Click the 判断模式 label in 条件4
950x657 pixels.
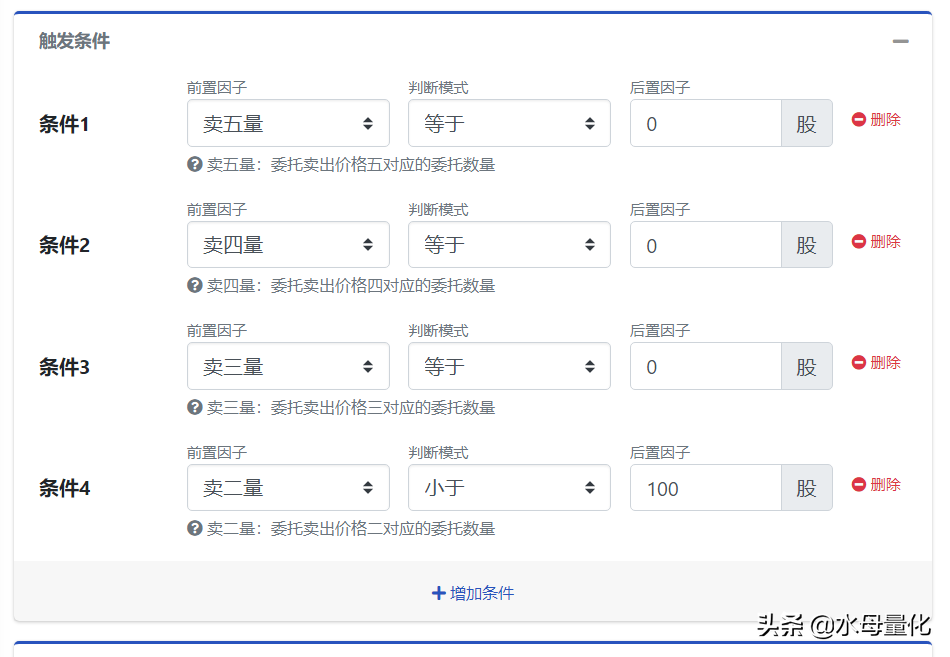(x=438, y=453)
